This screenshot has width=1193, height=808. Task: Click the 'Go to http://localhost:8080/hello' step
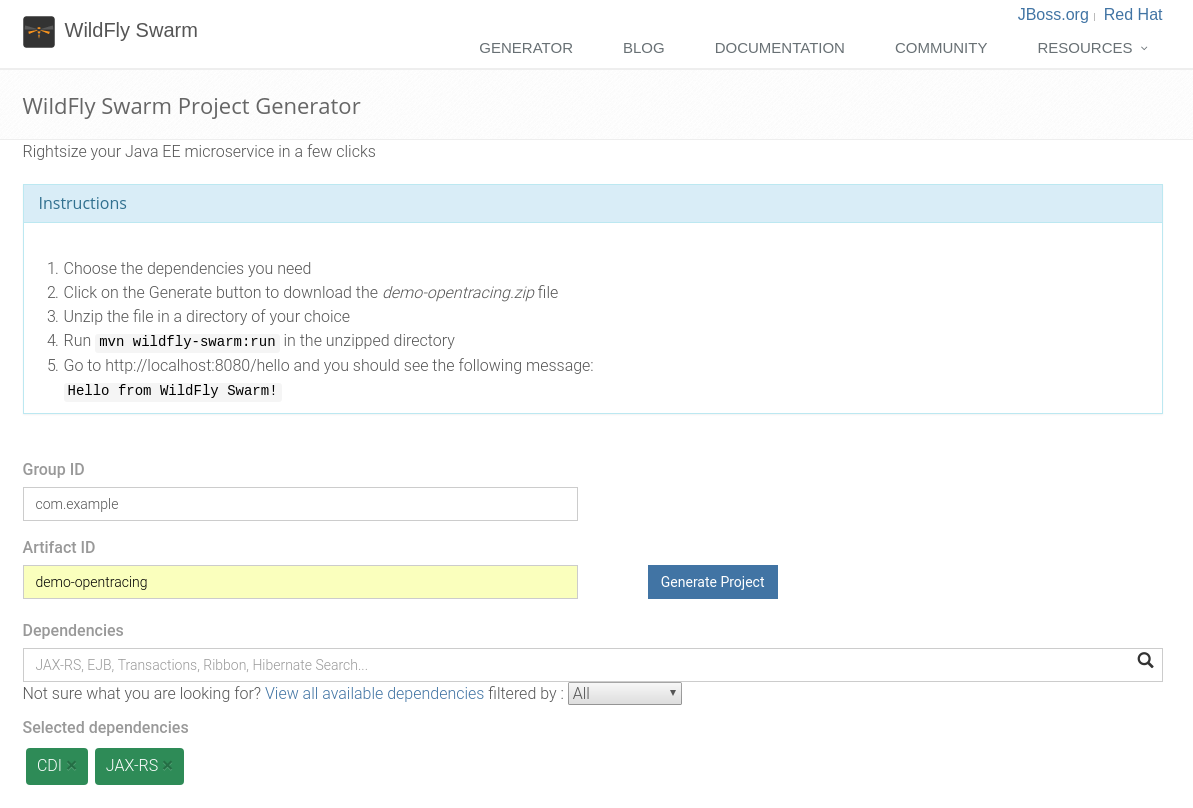[328, 365]
